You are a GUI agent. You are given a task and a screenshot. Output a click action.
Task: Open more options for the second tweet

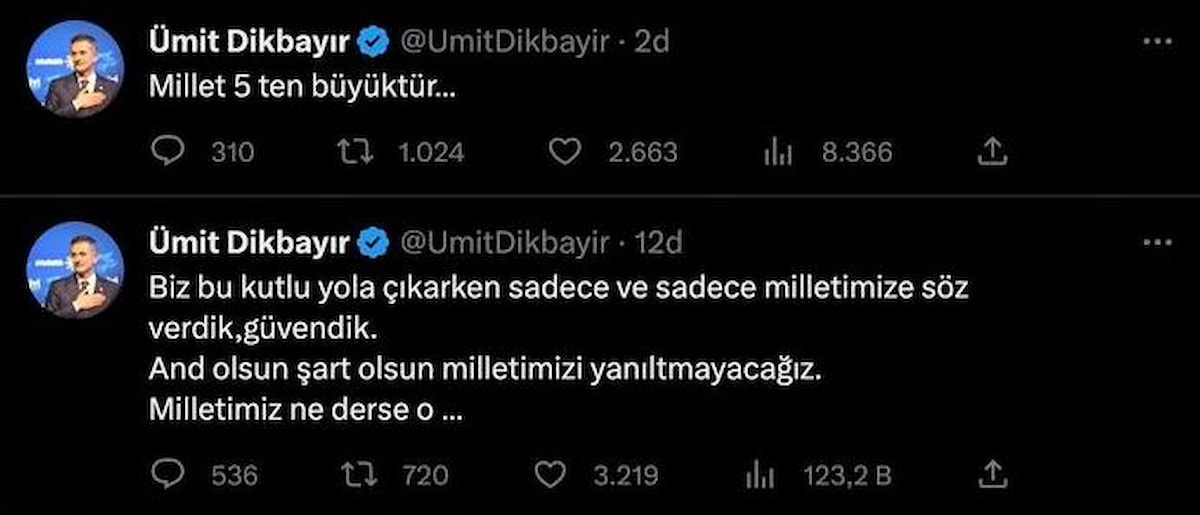pyautogui.click(x=1156, y=242)
